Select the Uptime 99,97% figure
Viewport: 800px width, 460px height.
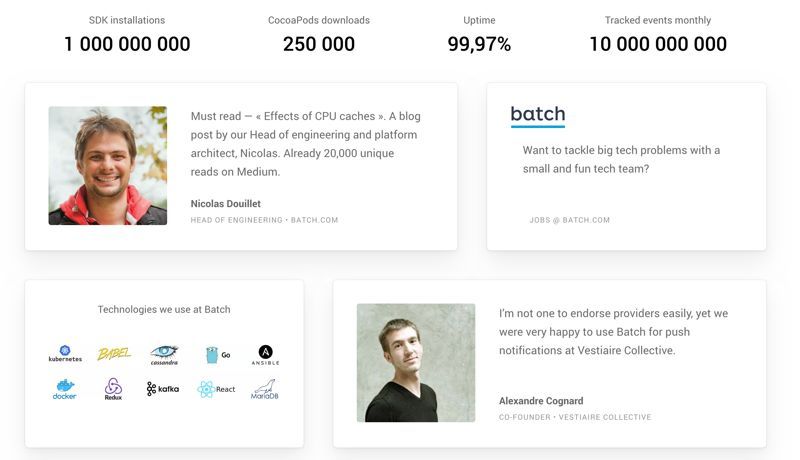coord(479,43)
